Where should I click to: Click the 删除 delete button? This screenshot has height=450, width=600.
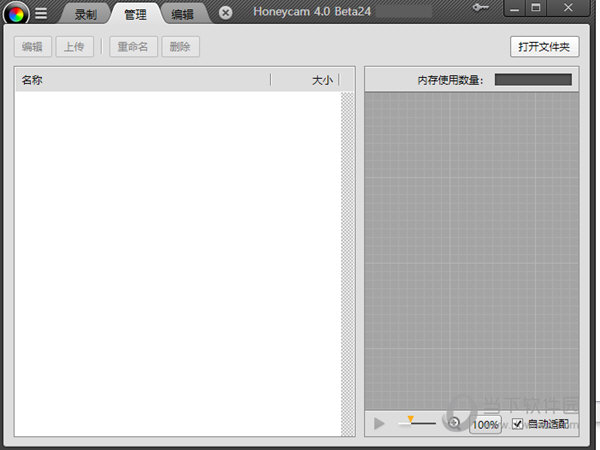[x=180, y=47]
